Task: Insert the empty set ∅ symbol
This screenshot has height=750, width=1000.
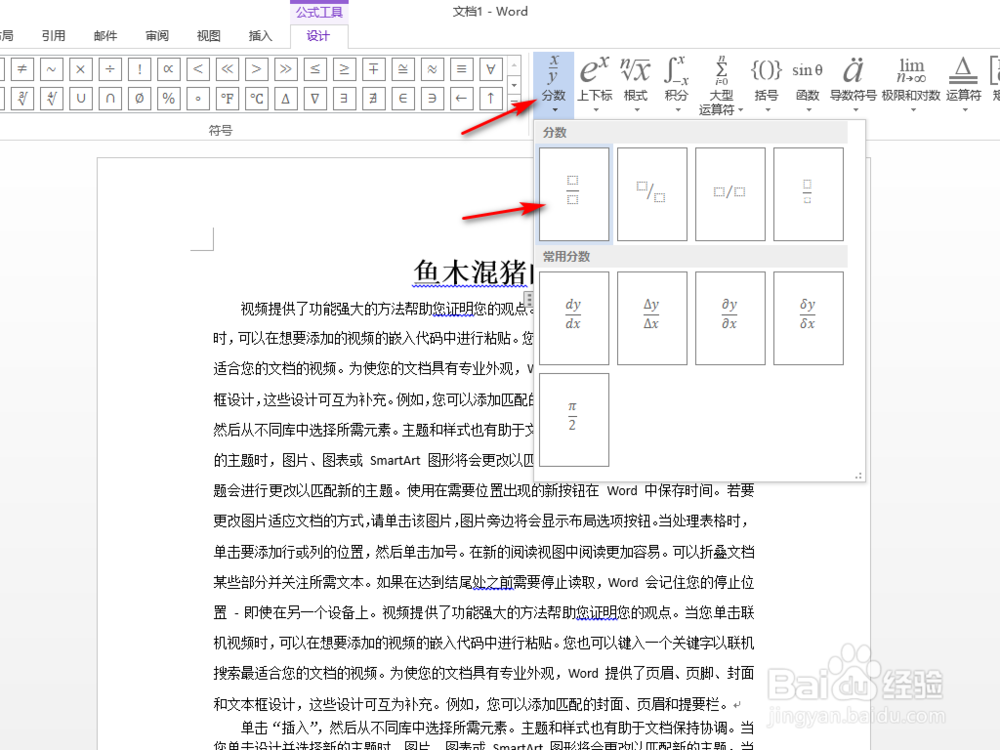Action: tap(139, 99)
